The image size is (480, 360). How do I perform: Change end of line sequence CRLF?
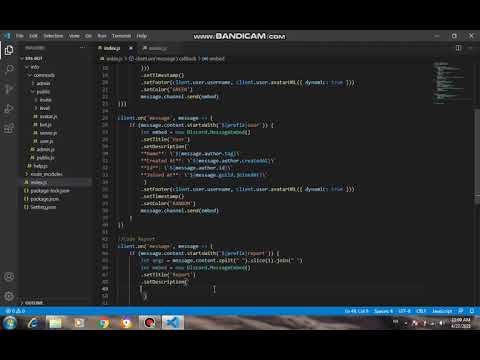(421, 311)
